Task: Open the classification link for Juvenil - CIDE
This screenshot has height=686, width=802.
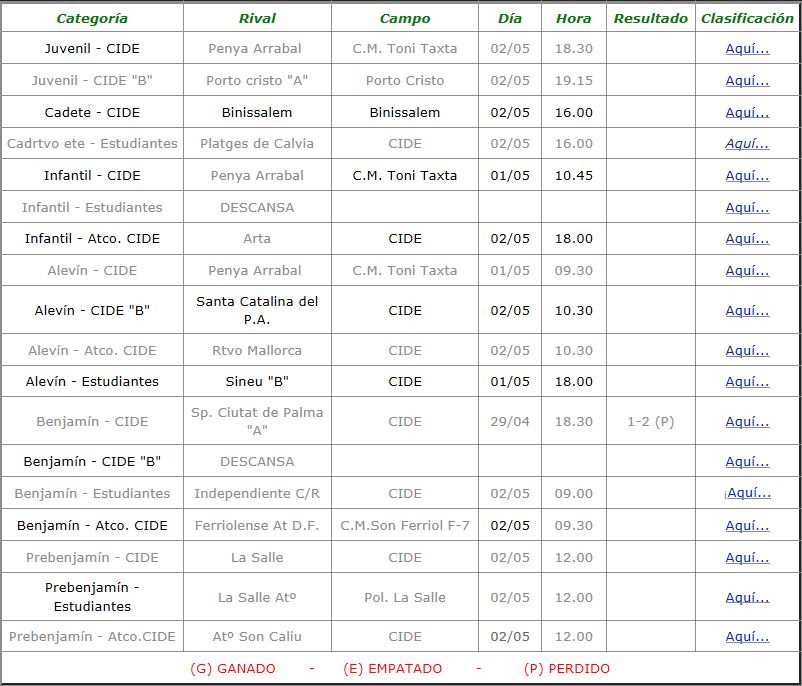Action: click(747, 48)
